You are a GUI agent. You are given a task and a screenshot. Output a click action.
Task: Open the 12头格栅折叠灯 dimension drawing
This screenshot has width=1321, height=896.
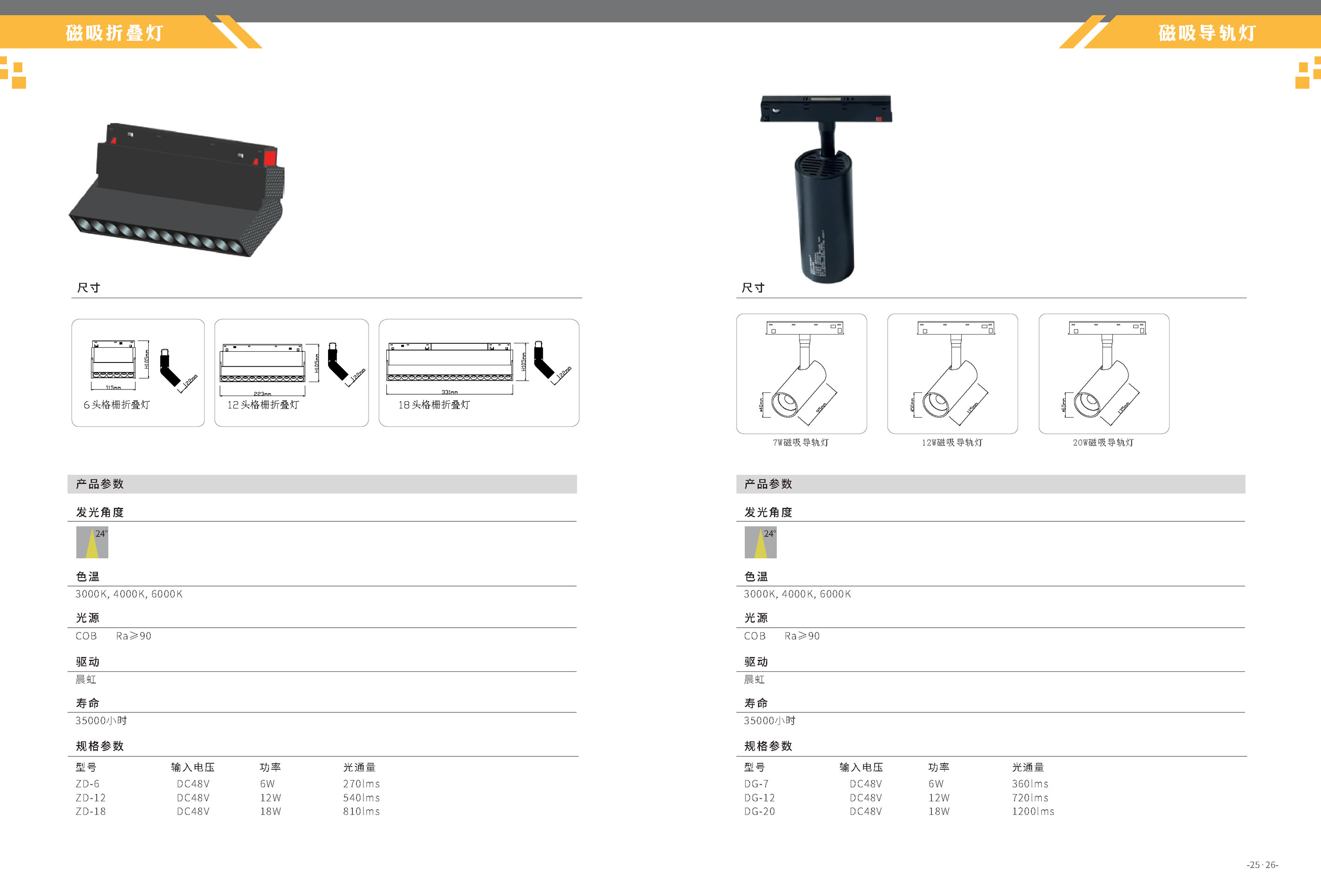point(292,372)
